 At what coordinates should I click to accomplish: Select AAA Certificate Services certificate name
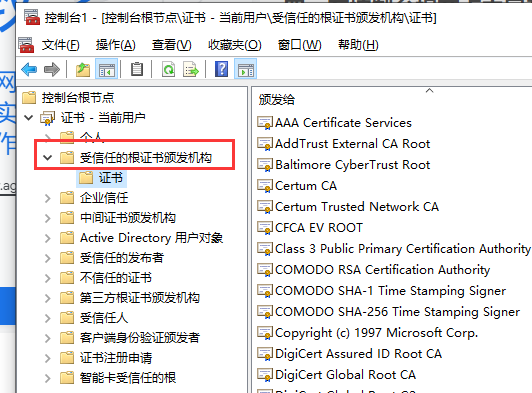coord(343,123)
